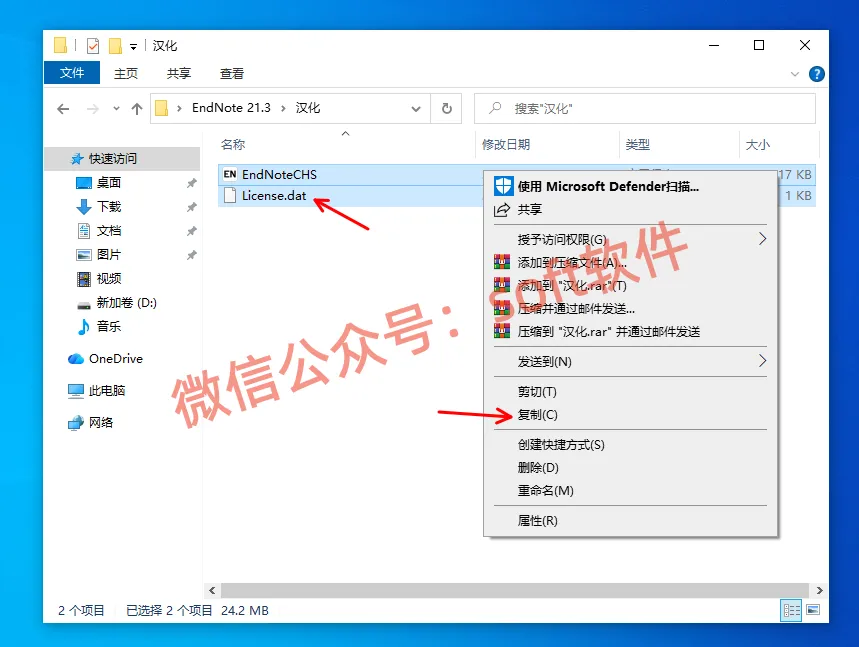Choose 重命名(M) in the context menu

click(x=630, y=490)
